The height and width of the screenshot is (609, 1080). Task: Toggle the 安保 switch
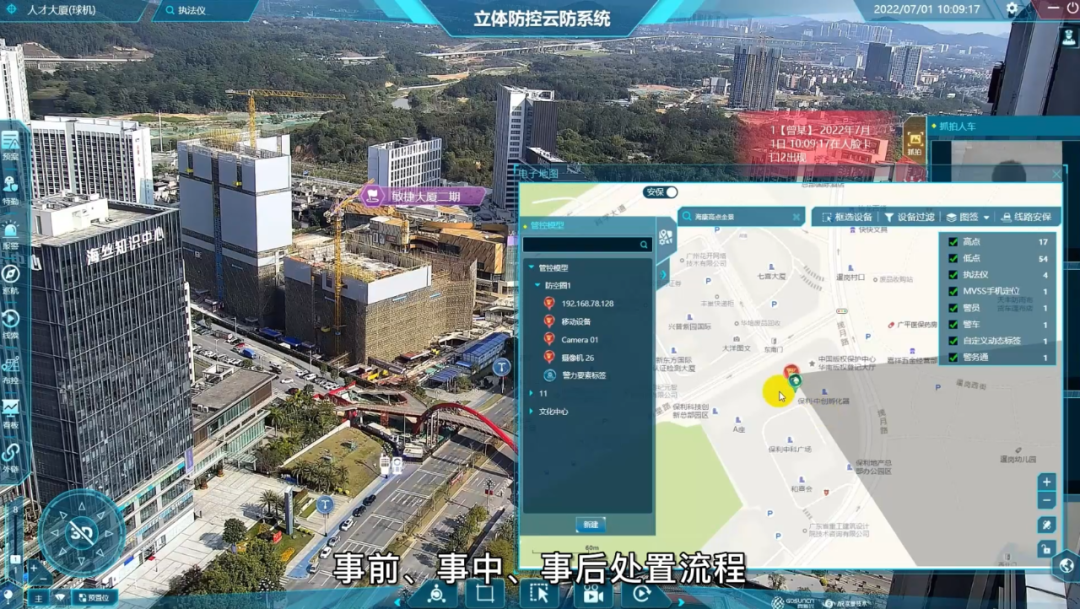point(667,192)
